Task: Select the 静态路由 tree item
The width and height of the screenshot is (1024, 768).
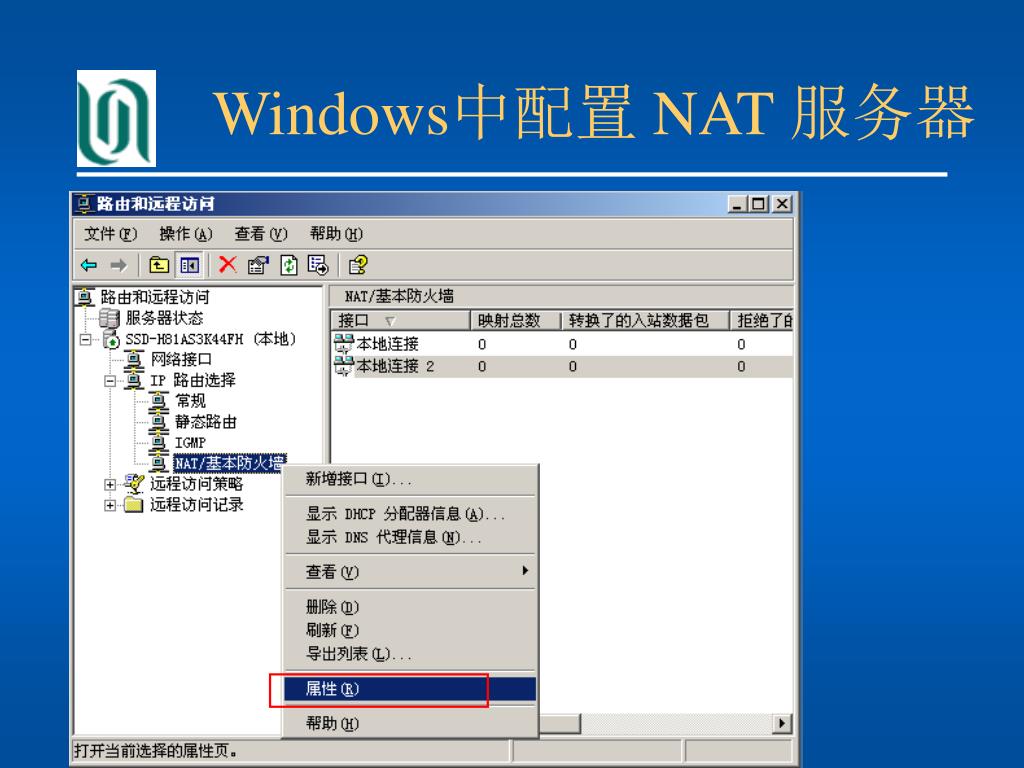Action: pyautogui.click(x=206, y=422)
